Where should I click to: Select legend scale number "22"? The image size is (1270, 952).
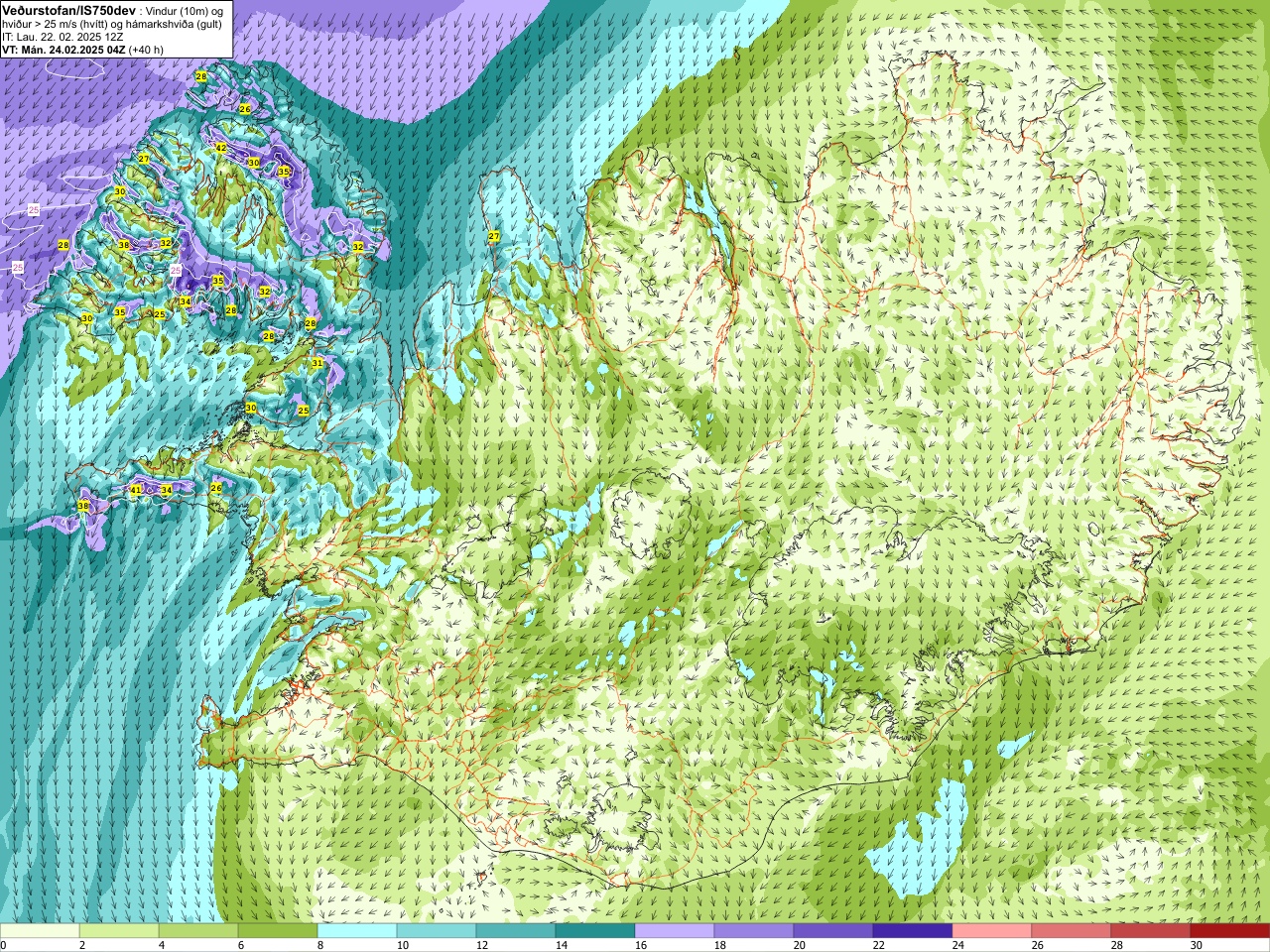tap(879, 945)
